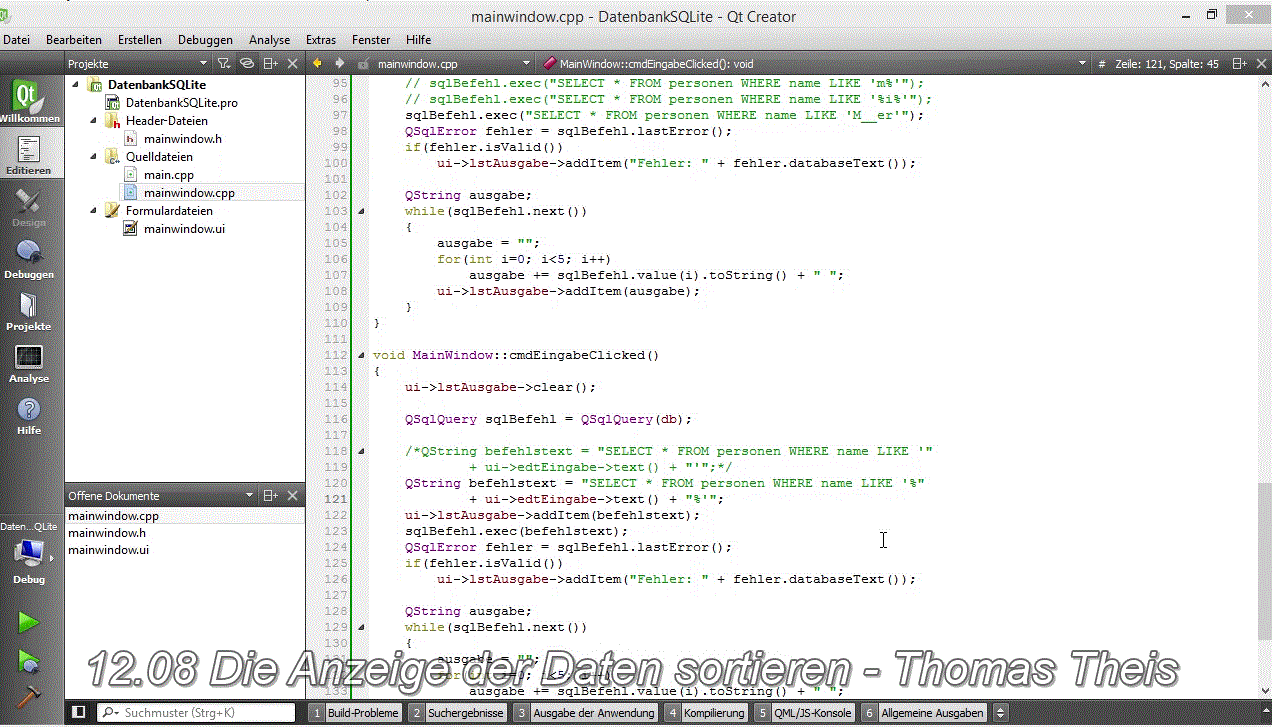Go forward with the grey arrow
Image resolution: width=1272 pixels, height=727 pixels.
point(340,63)
